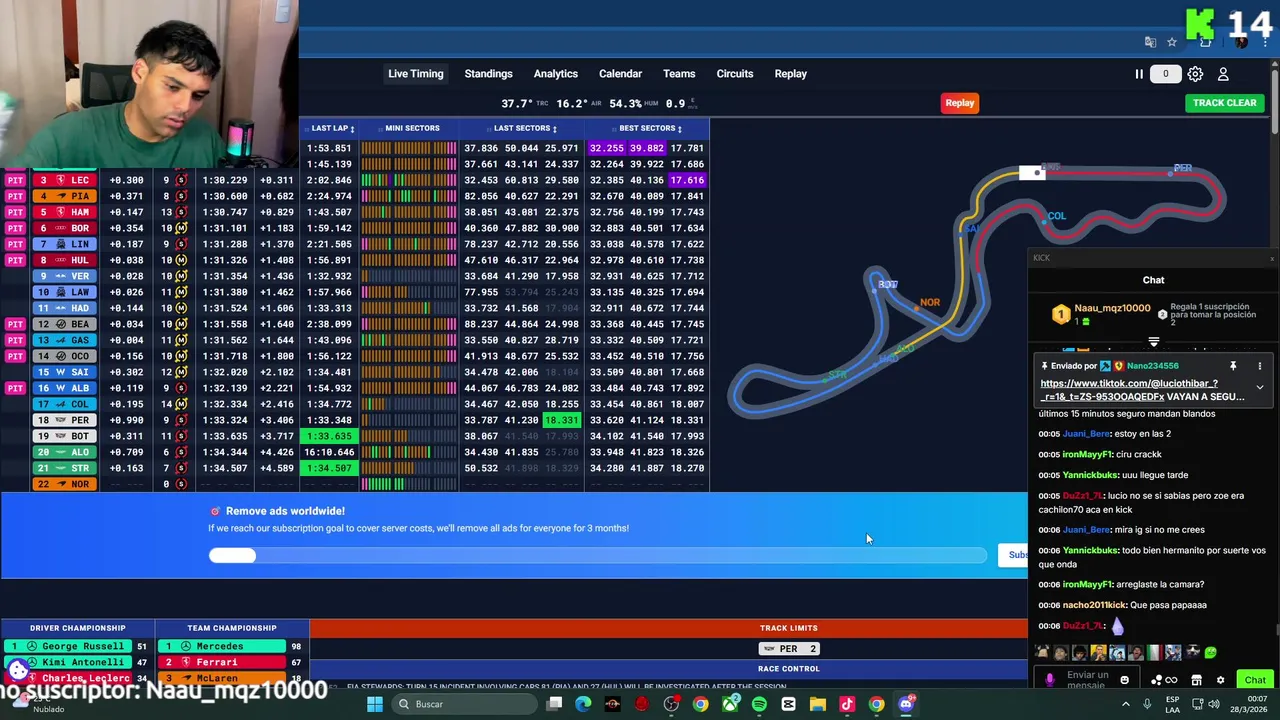Open the Teams tab
This screenshot has width=1280, height=720.
(679, 74)
